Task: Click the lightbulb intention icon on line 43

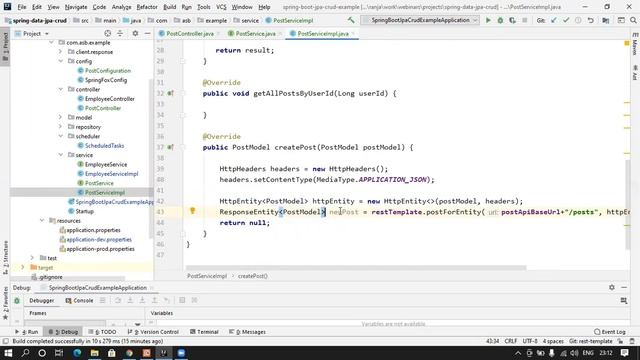Action: [x=193, y=211]
